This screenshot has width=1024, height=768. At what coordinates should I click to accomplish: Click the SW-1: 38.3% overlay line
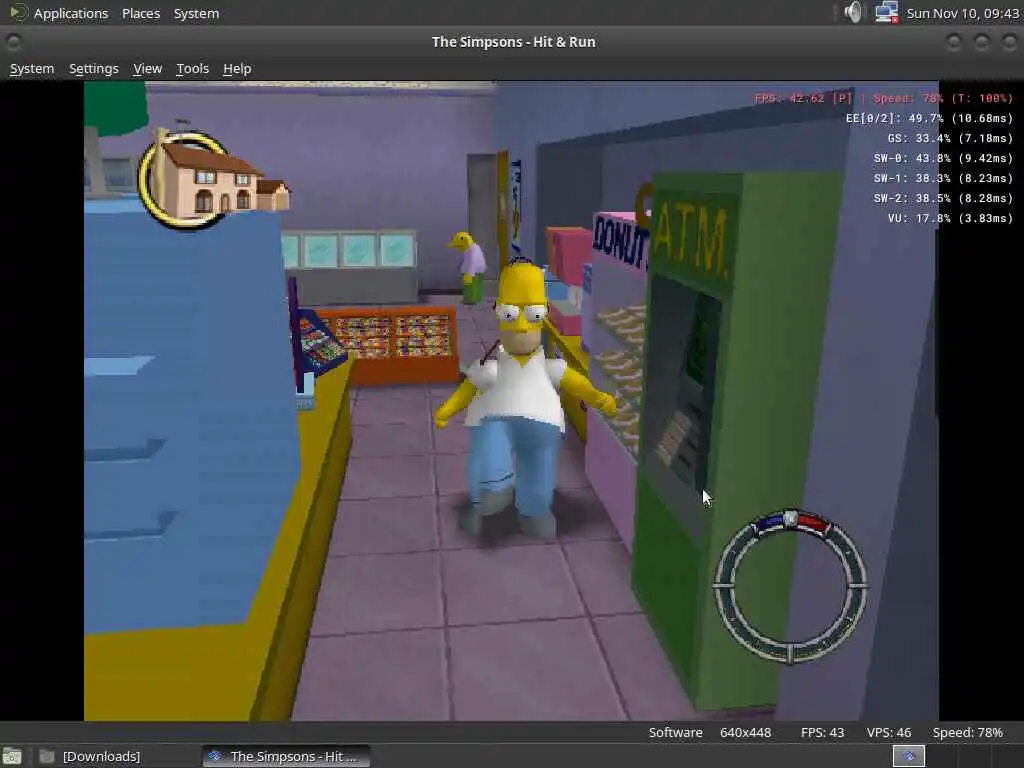click(x=943, y=178)
